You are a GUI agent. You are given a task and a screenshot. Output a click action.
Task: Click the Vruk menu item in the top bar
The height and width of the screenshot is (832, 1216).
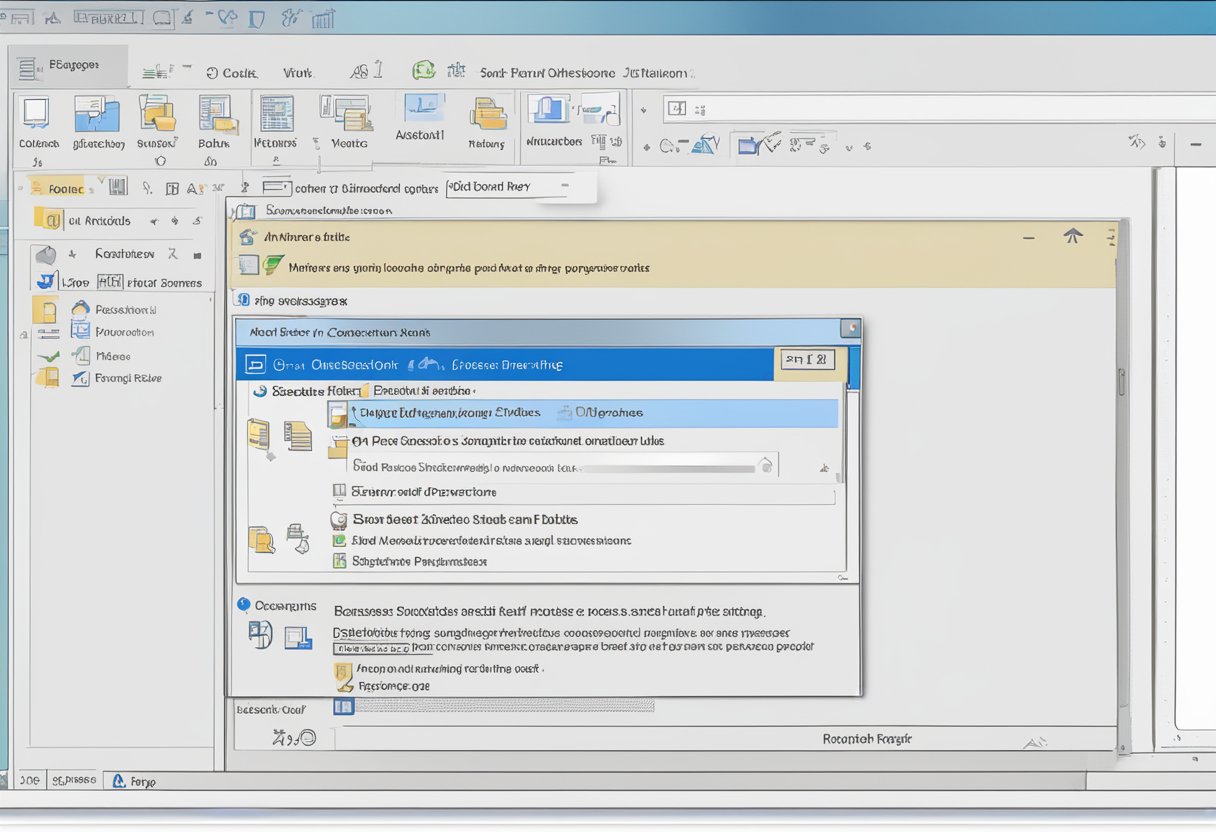point(297,72)
